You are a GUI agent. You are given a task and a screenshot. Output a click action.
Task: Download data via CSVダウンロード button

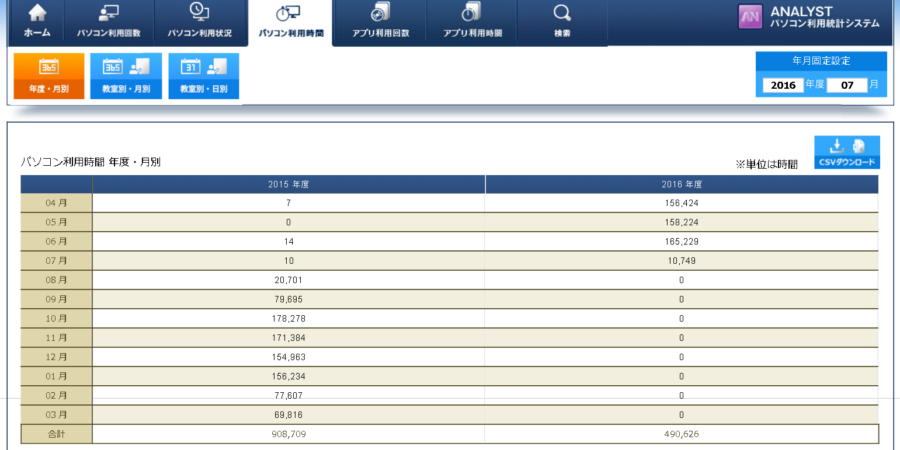click(x=846, y=152)
